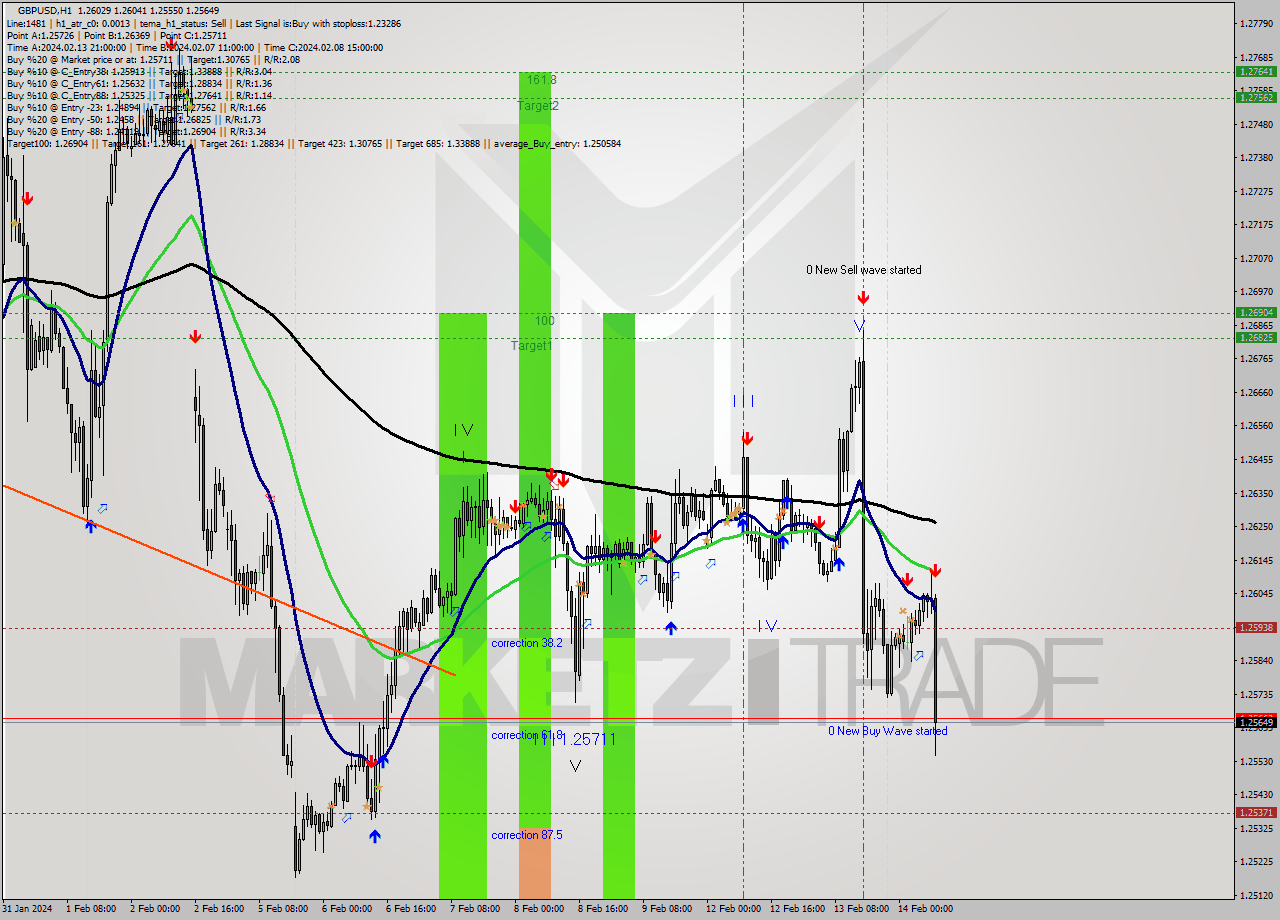Click the current price tag 1.25649
Image resolution: width=1280 pixels, height=920 pixels.
pos(1255,722)
